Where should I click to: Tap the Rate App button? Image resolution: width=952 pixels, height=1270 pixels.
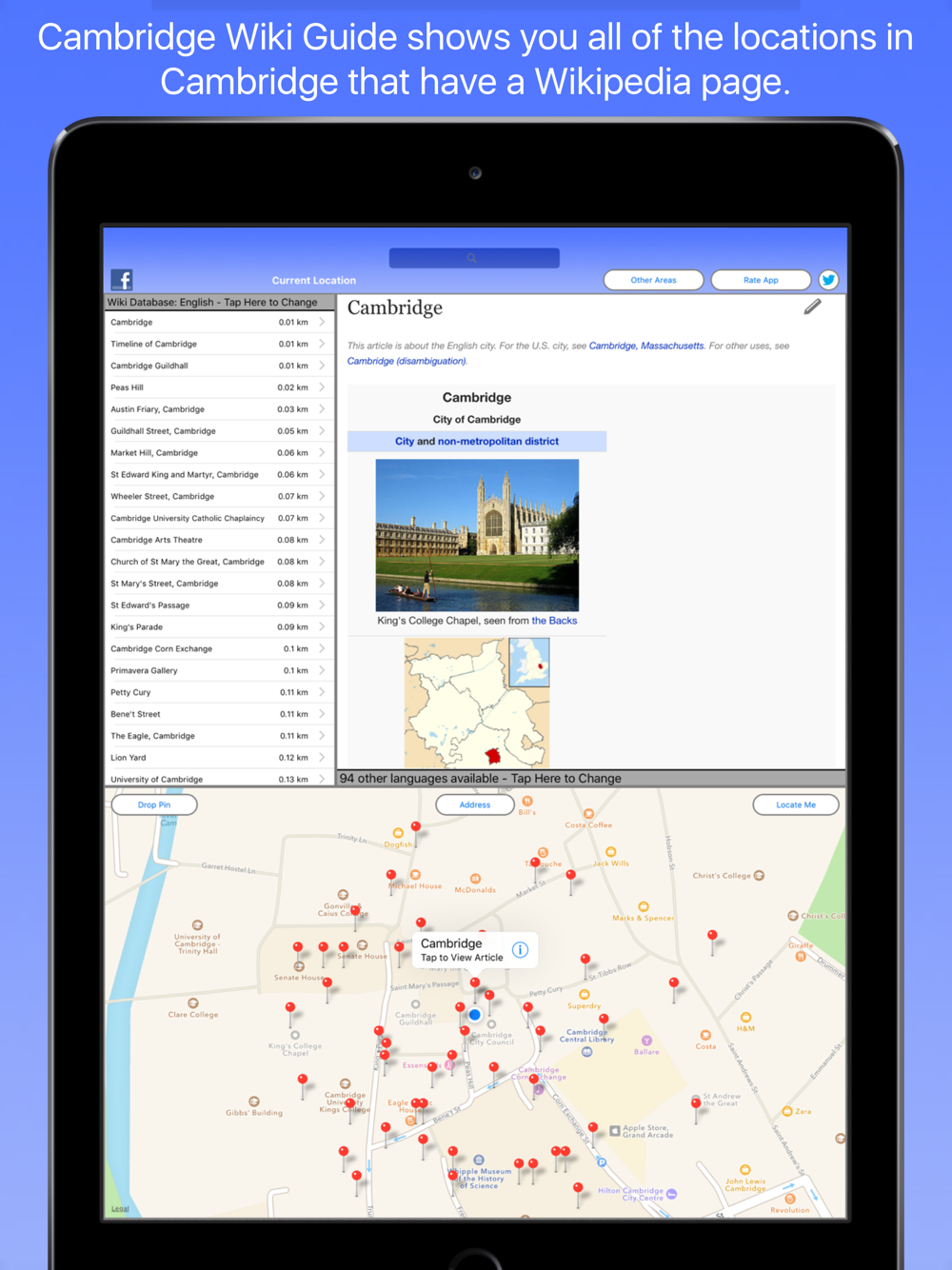[x=761, y=280]
